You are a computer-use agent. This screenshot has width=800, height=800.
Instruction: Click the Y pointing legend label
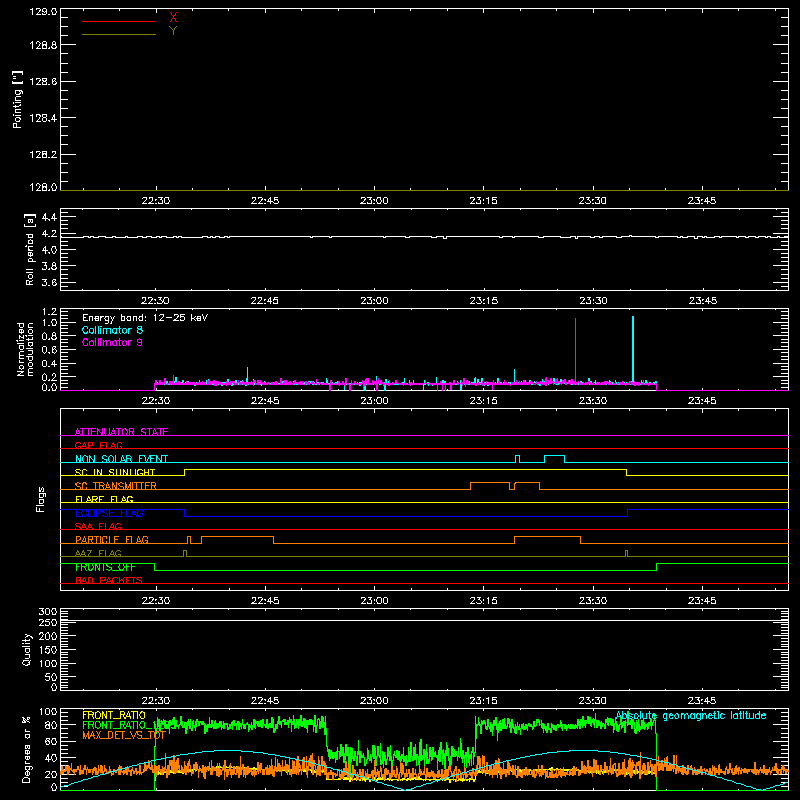tap(173, 31)
